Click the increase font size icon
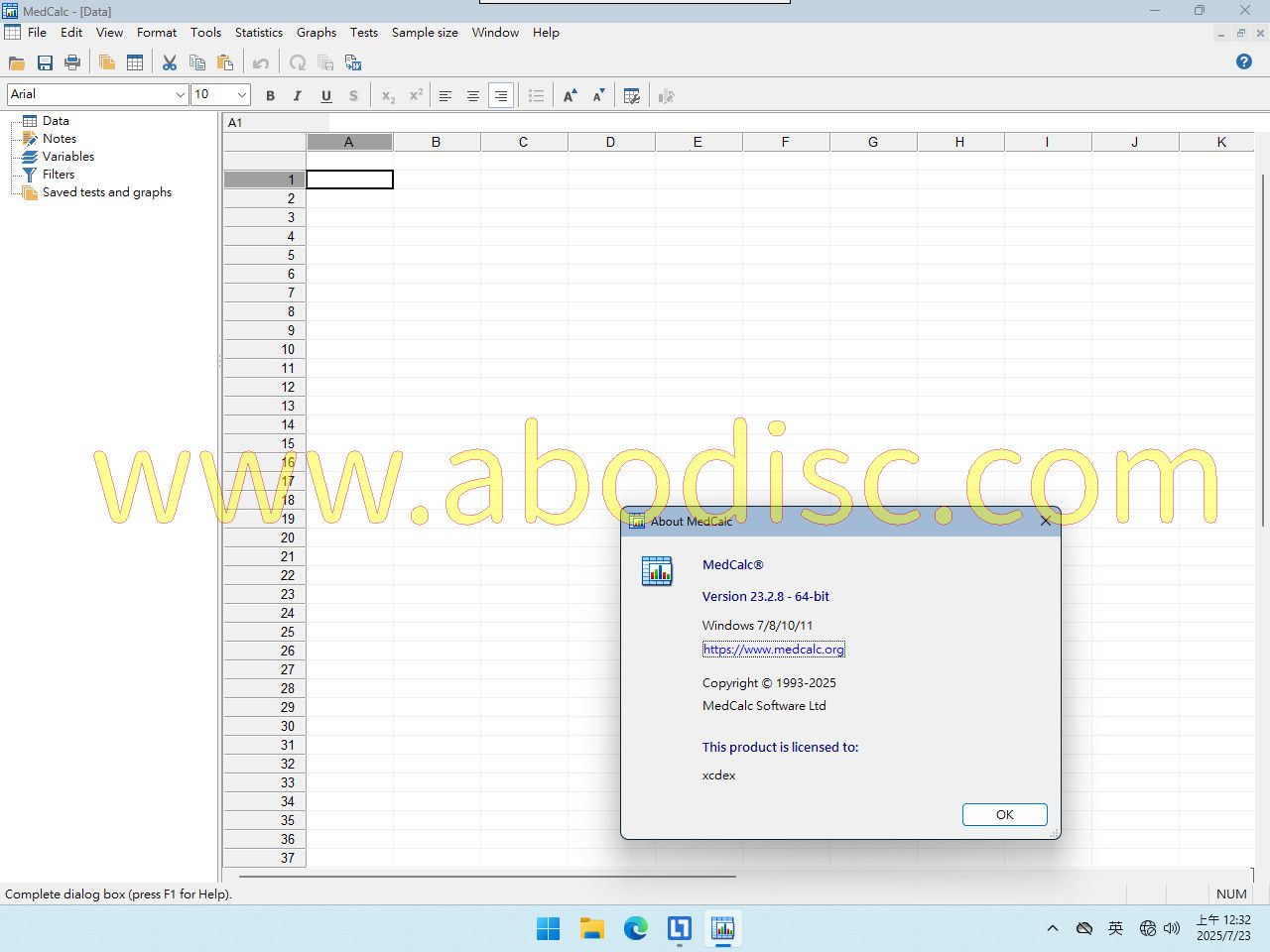Image resolution: width=1270 pixels, height=952 pixels. click(571, 96)
